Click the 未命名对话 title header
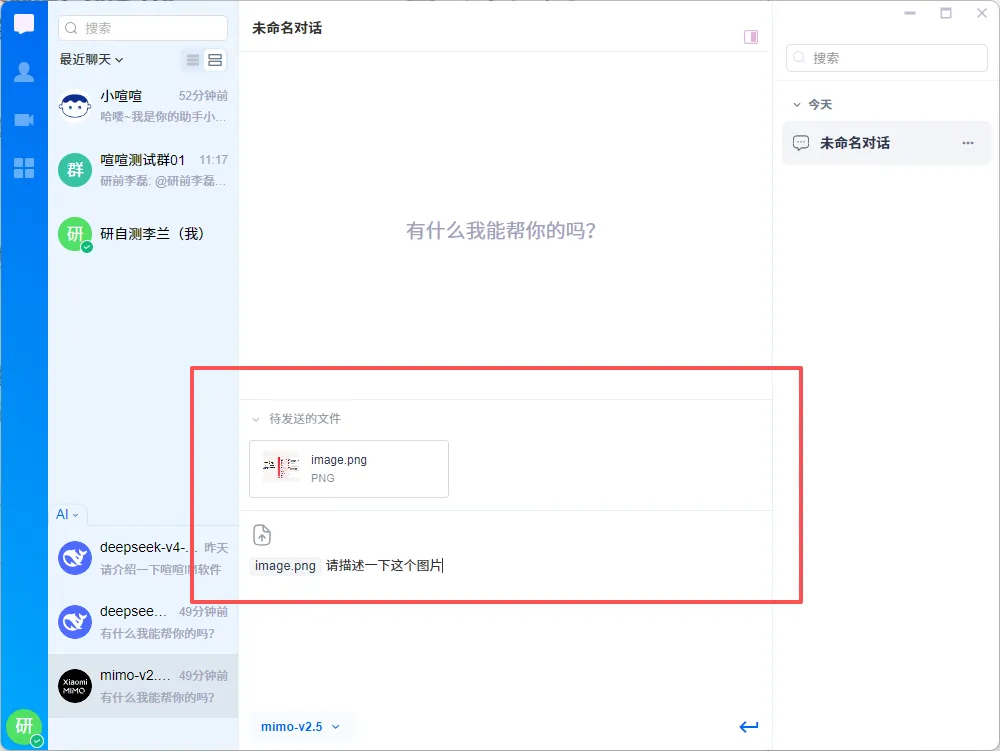Image resolution: width=1000 pixels, height=751 pixels. (x=287, y=28)
